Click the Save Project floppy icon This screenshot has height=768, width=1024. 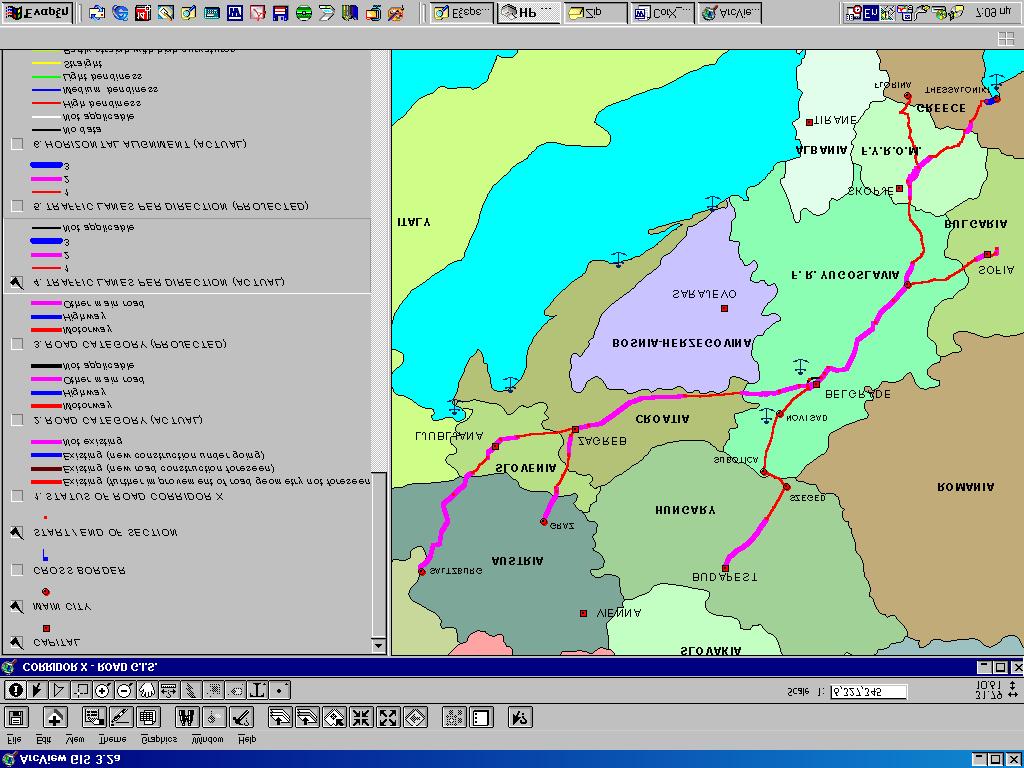[16, 718]
